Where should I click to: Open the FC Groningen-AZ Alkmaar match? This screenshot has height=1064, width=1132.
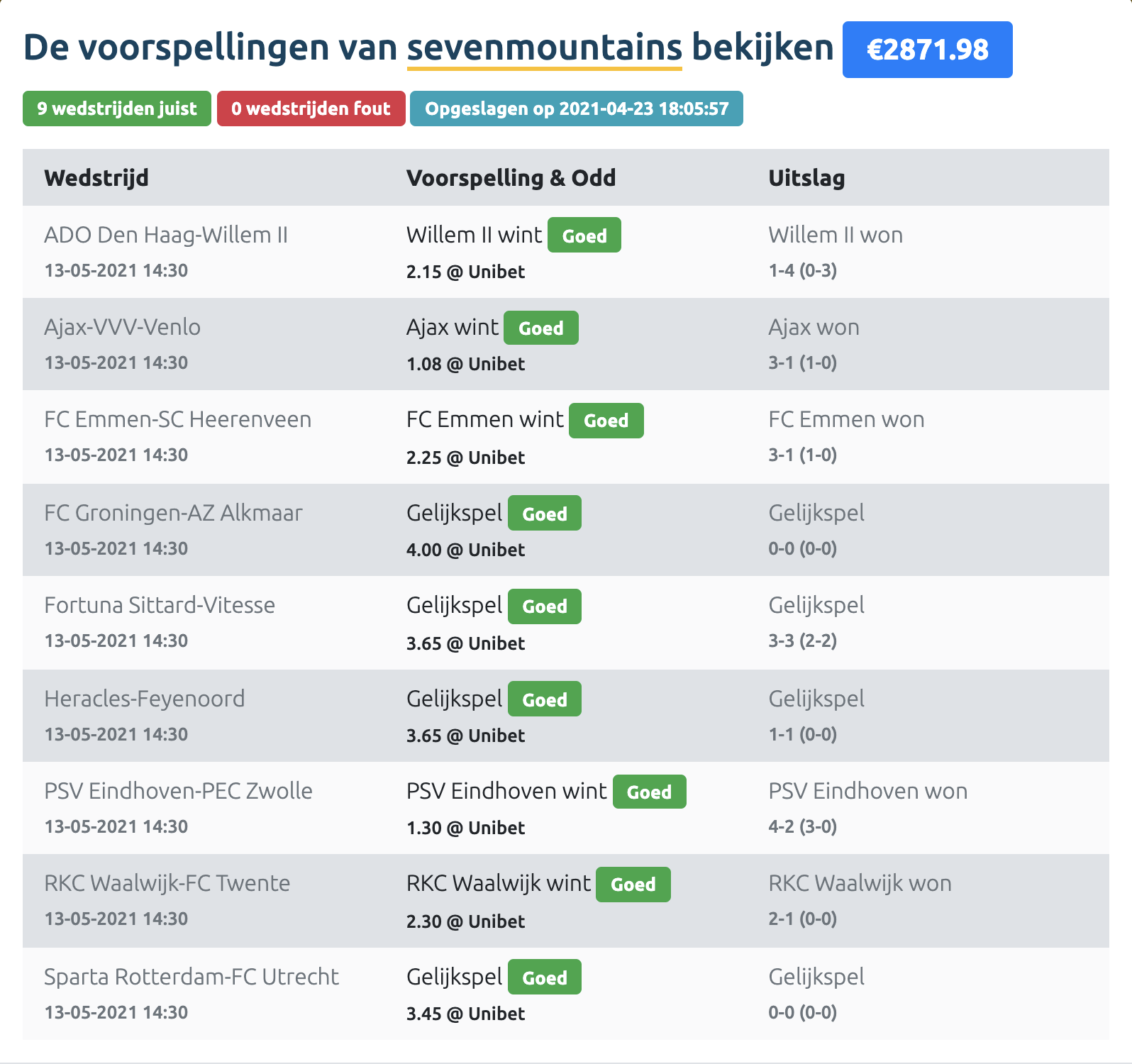pyautogui.click(x=173, y=513)
